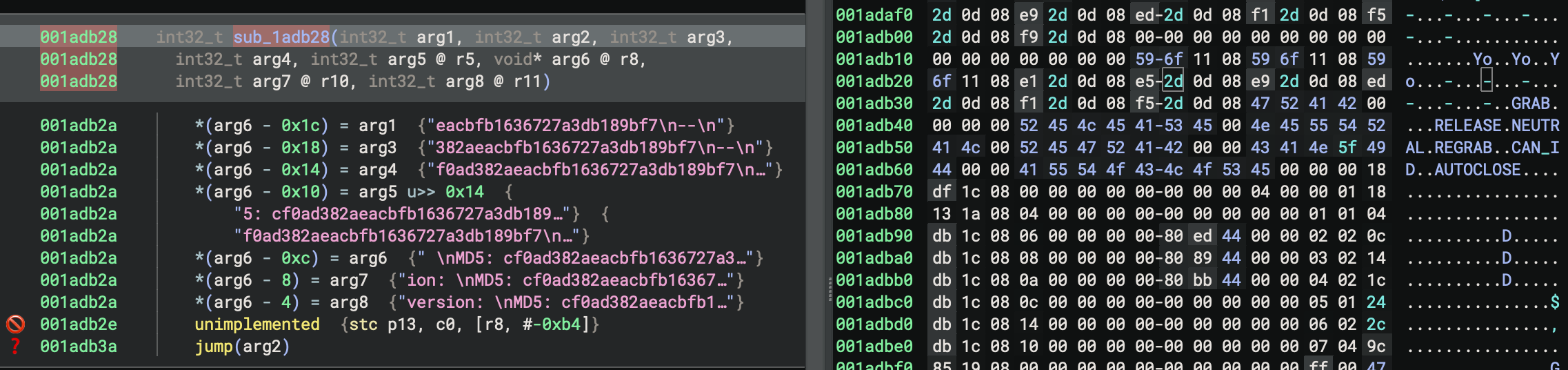Viewport: 1568px width, 370px height.
Task: Click register r8 in the function signature
Action: tap(628, 59)
